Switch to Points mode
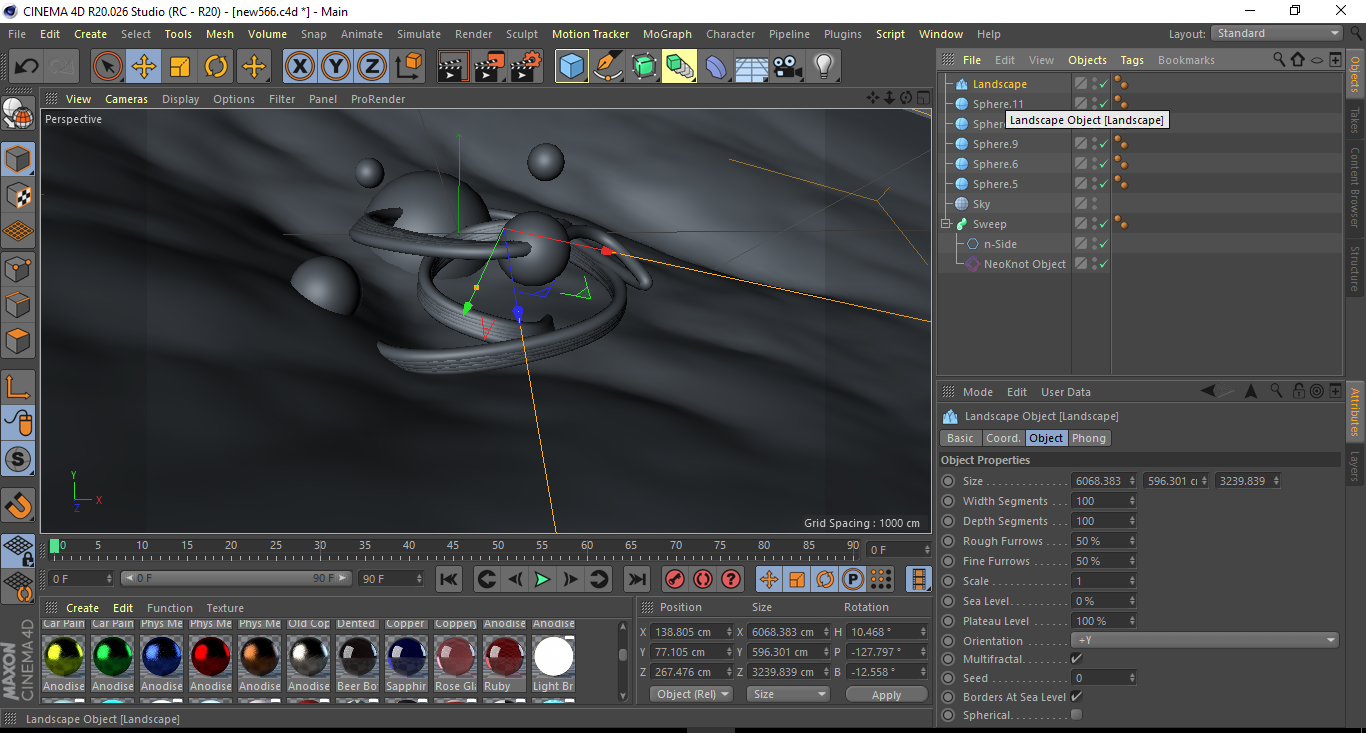Image resolution: width=1366 pixels, height=733 pixels. (18, 268)
